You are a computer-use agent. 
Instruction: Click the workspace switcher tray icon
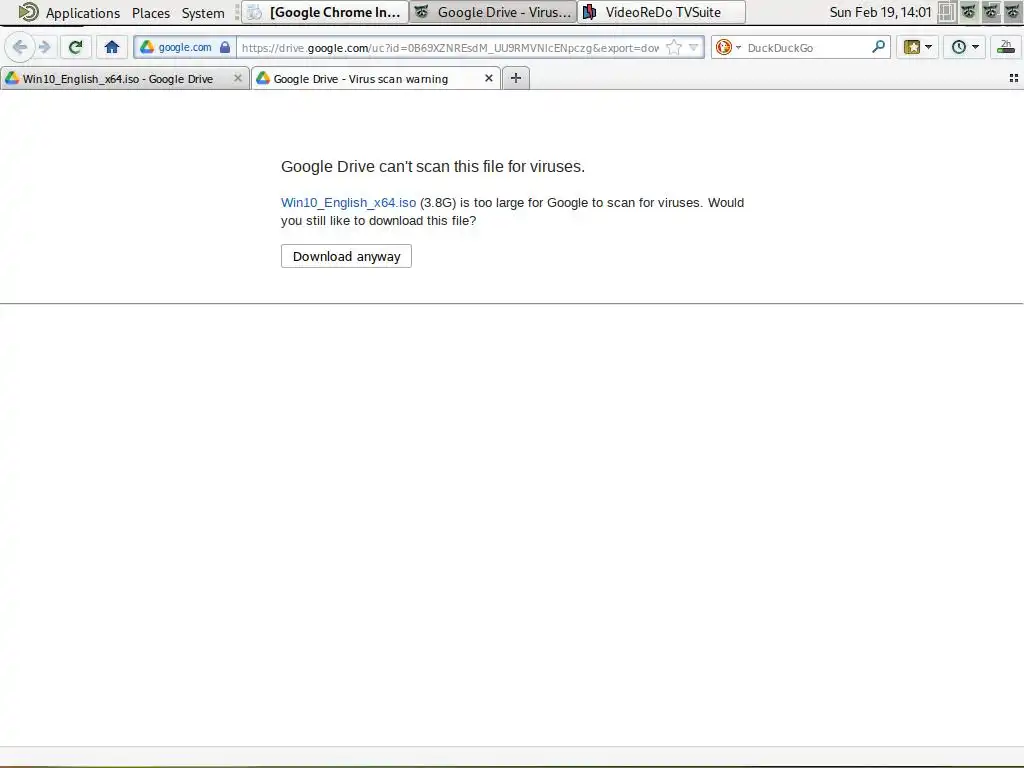(x=946, y=12)
